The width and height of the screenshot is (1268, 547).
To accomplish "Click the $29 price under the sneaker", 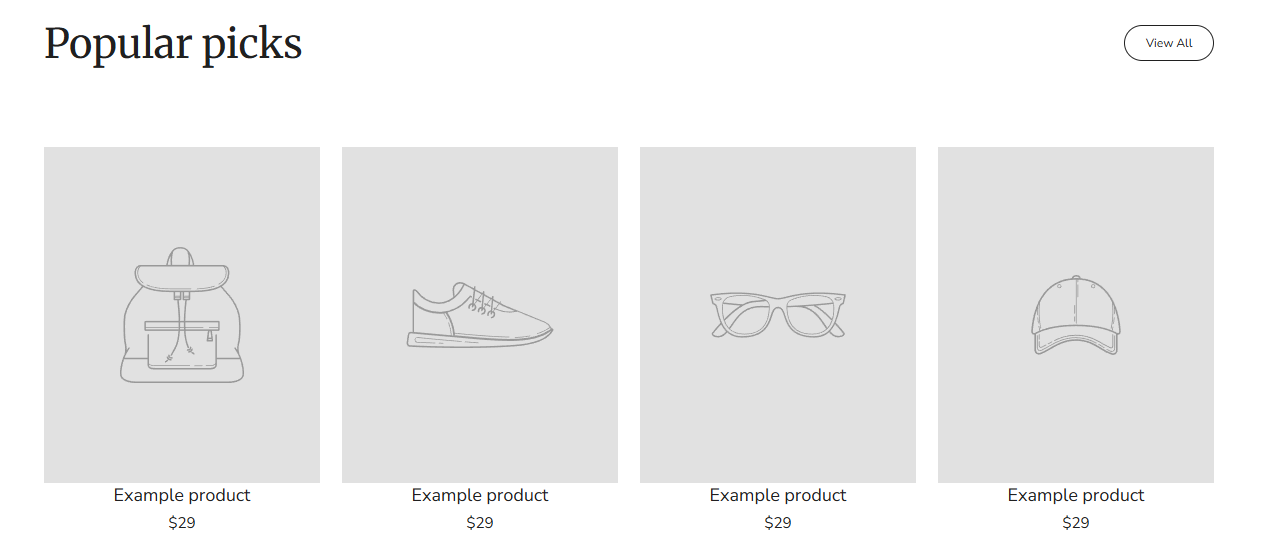I will click(x=479, y=522).
